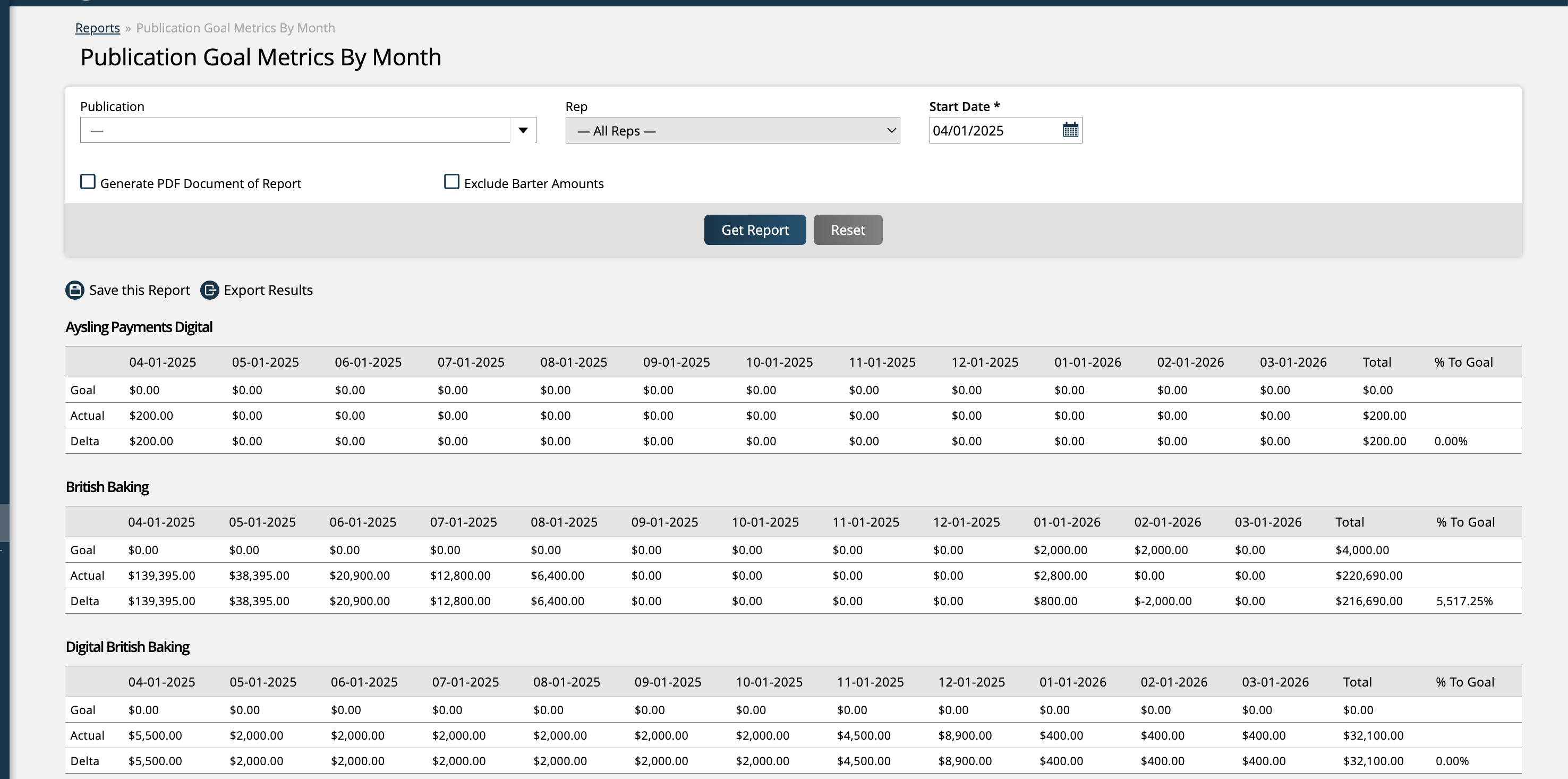The image size is (1568, 779).
Task: Click the Get Report button
Action: (x=755, y=230)
